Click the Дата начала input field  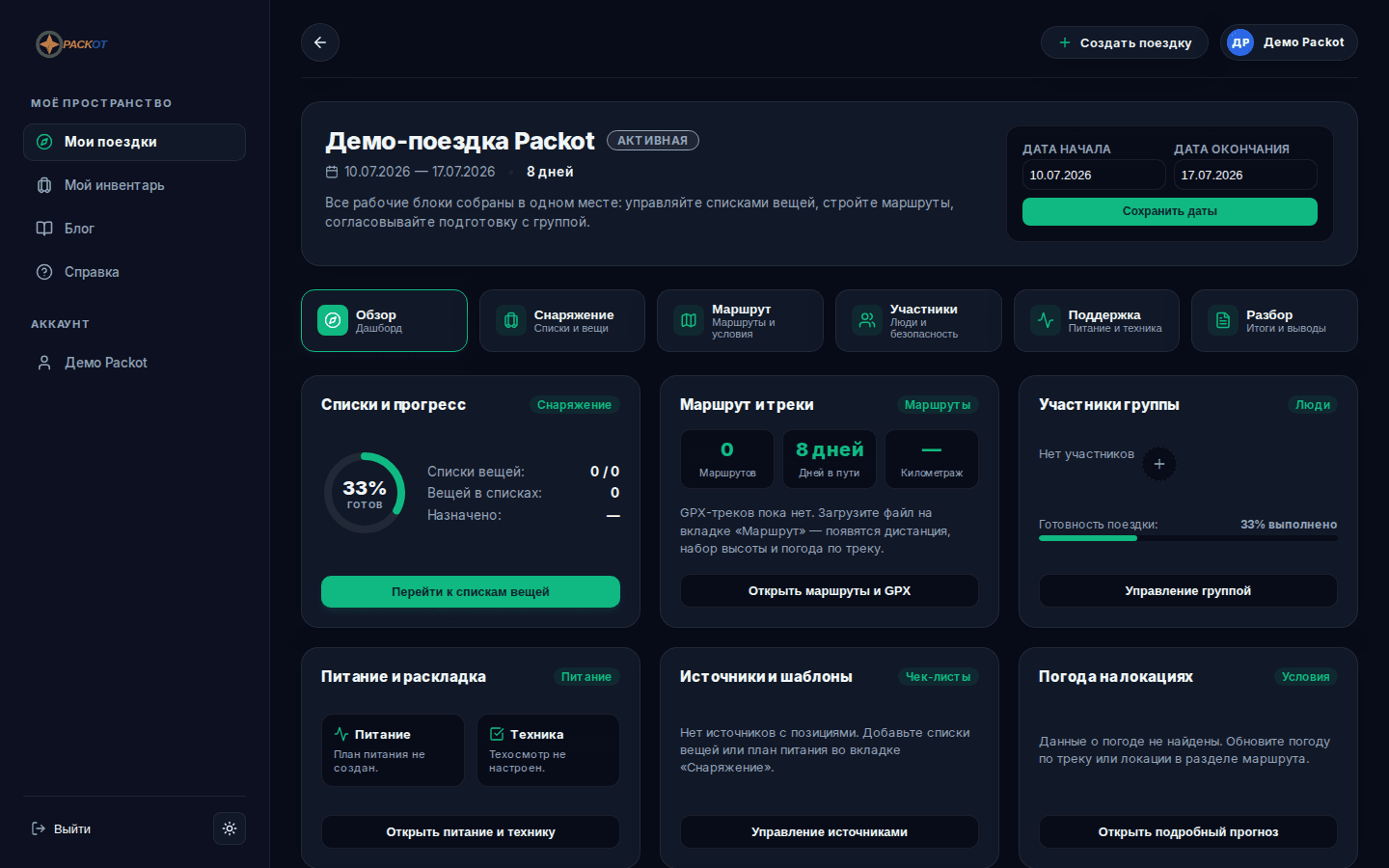pyautogui.click(x=1094, y=175)
